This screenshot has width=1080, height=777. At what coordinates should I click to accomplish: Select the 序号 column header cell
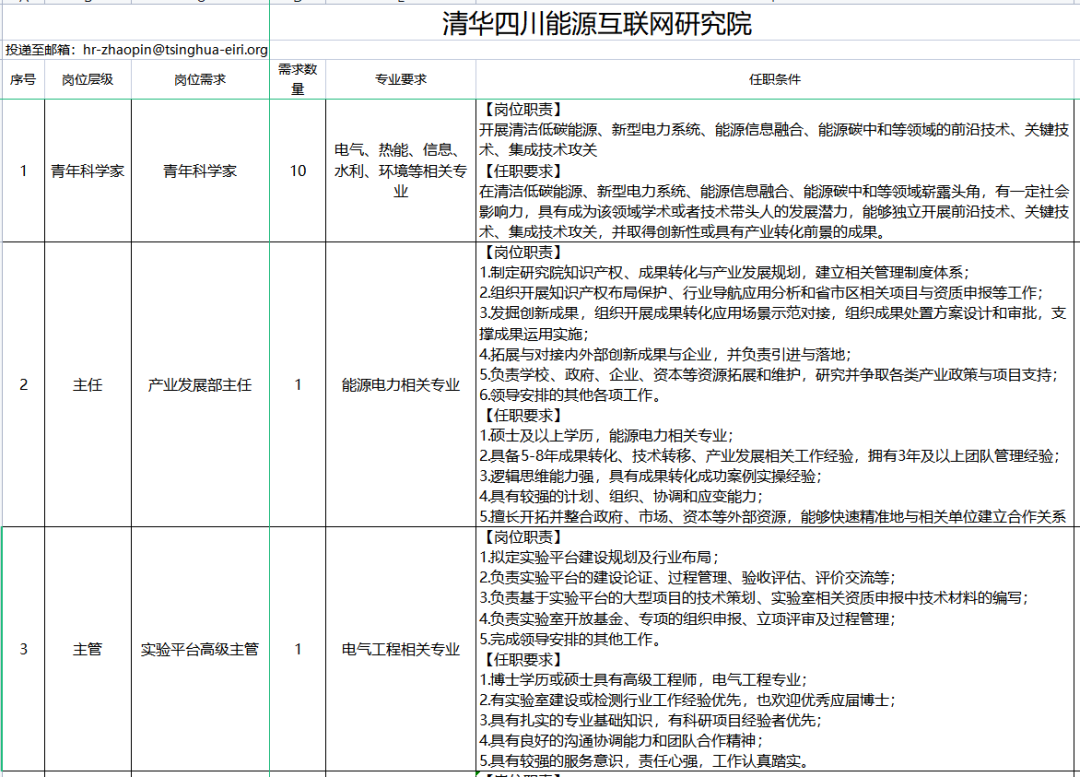coord(23,80)
